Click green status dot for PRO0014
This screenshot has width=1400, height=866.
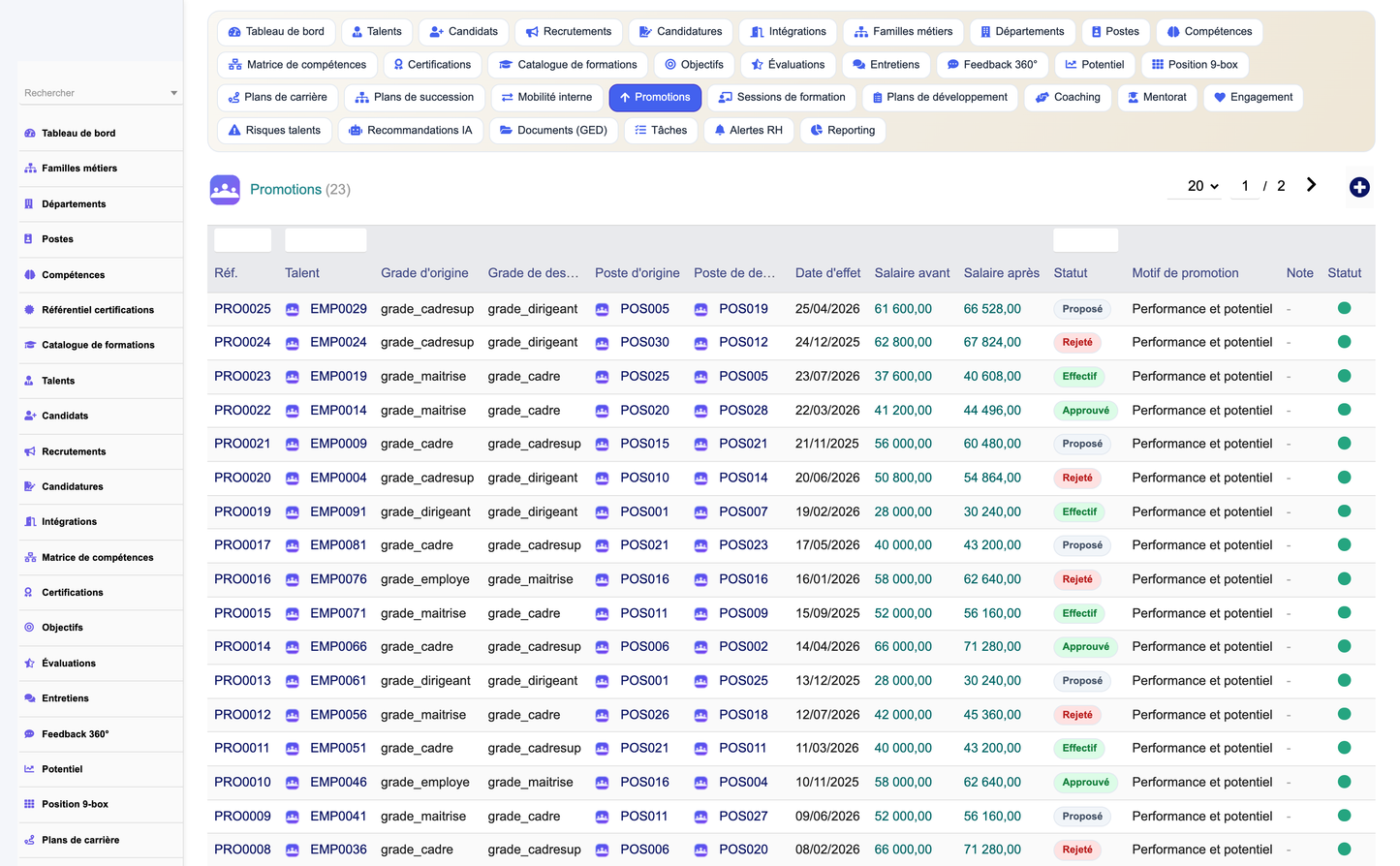coord(1344,646)
